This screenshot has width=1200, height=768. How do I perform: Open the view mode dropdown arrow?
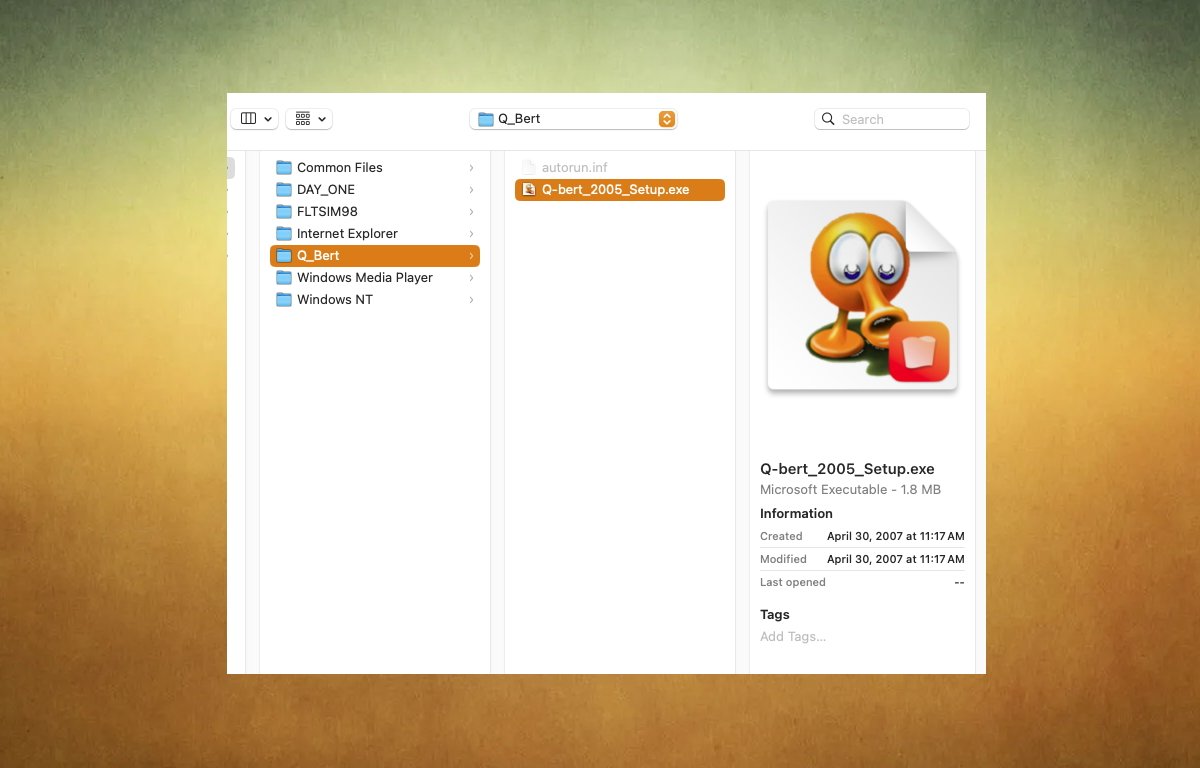pos(268,119)
